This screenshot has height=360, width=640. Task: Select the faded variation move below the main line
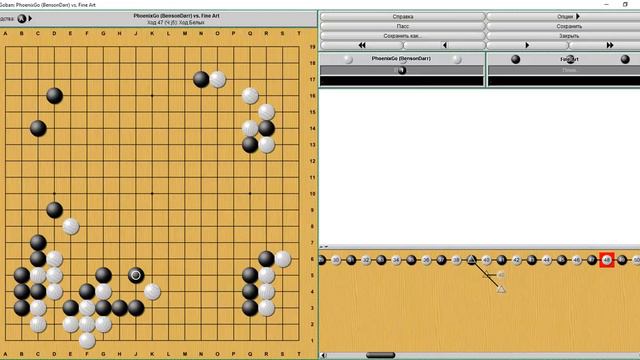pos(501,275)
